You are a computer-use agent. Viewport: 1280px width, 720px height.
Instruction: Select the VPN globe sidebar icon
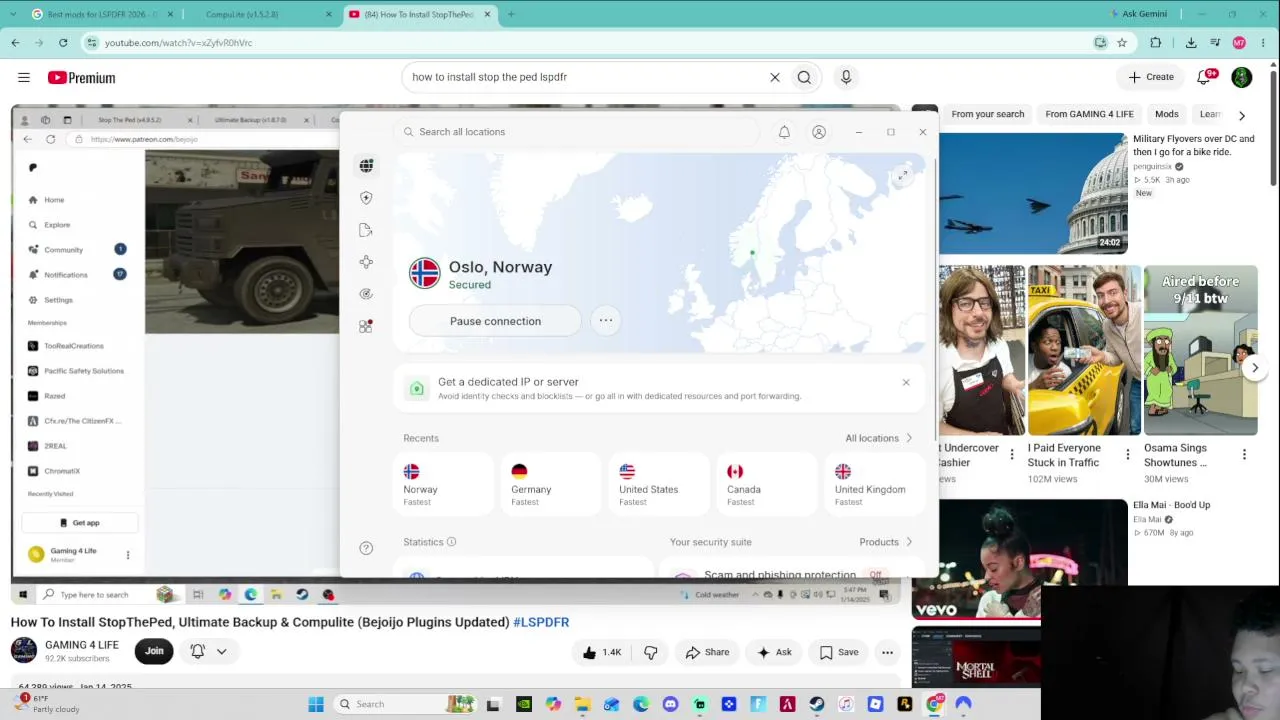pyautogui.click(x=366, y=166)
